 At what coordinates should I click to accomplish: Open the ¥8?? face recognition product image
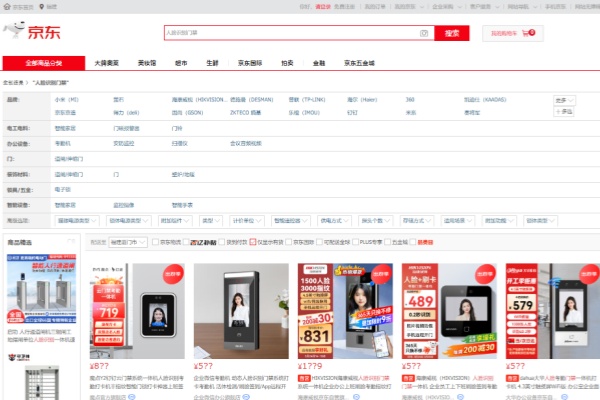coord(137,311)
